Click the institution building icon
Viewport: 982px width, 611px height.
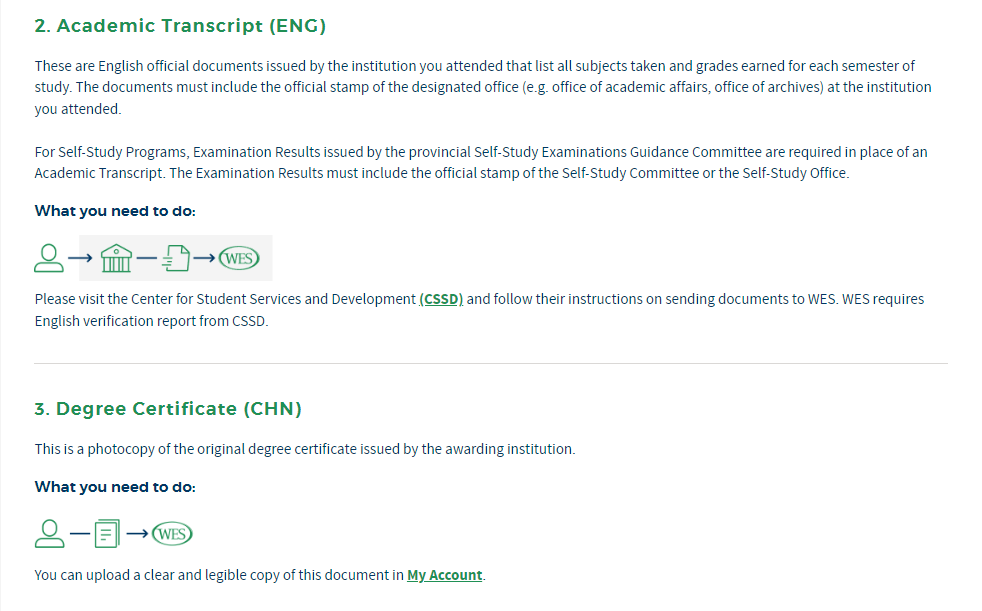116,258
